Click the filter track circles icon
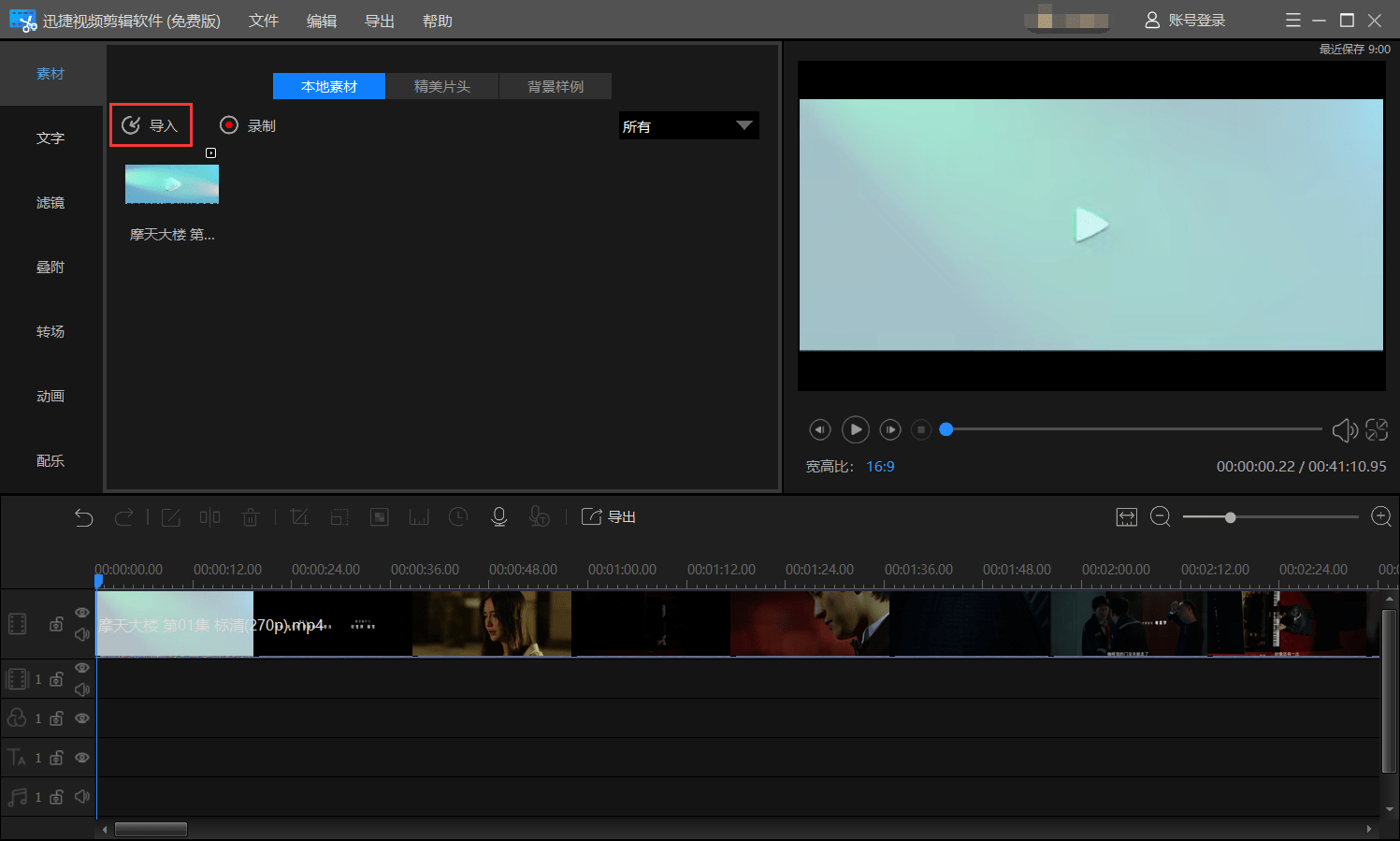 (17, 718)
